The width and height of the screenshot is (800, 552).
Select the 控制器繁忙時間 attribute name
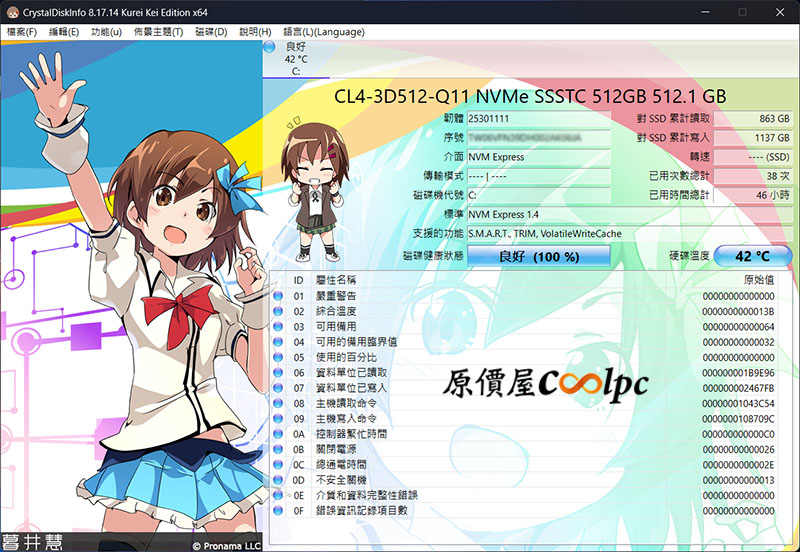[x=351, y=434]
